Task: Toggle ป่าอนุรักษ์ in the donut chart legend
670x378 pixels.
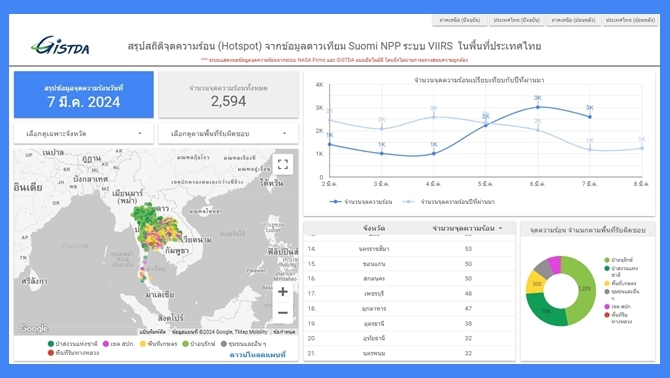Action: 618,260
